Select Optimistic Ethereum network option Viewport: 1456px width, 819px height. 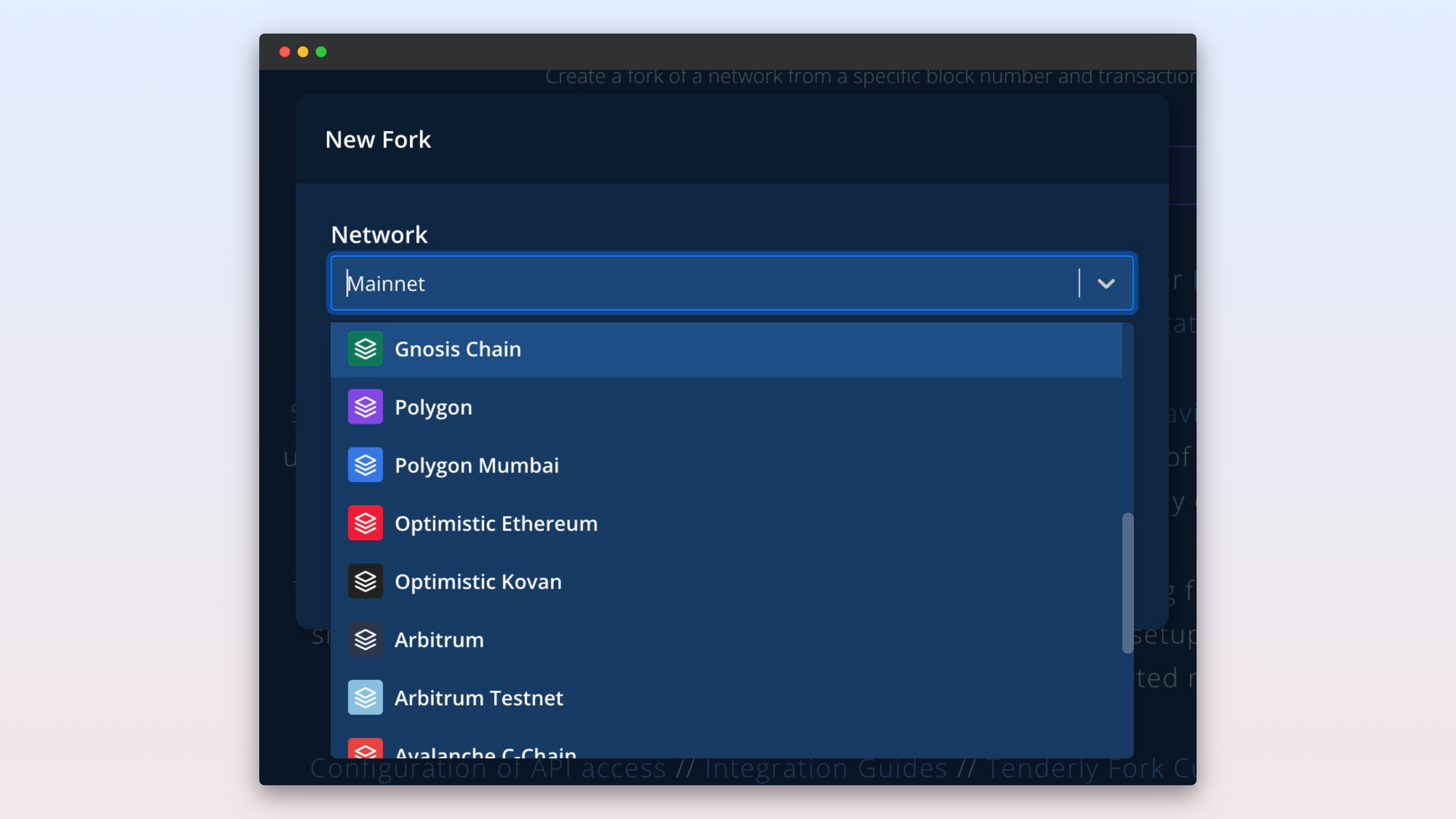click(x=496, y=524)
